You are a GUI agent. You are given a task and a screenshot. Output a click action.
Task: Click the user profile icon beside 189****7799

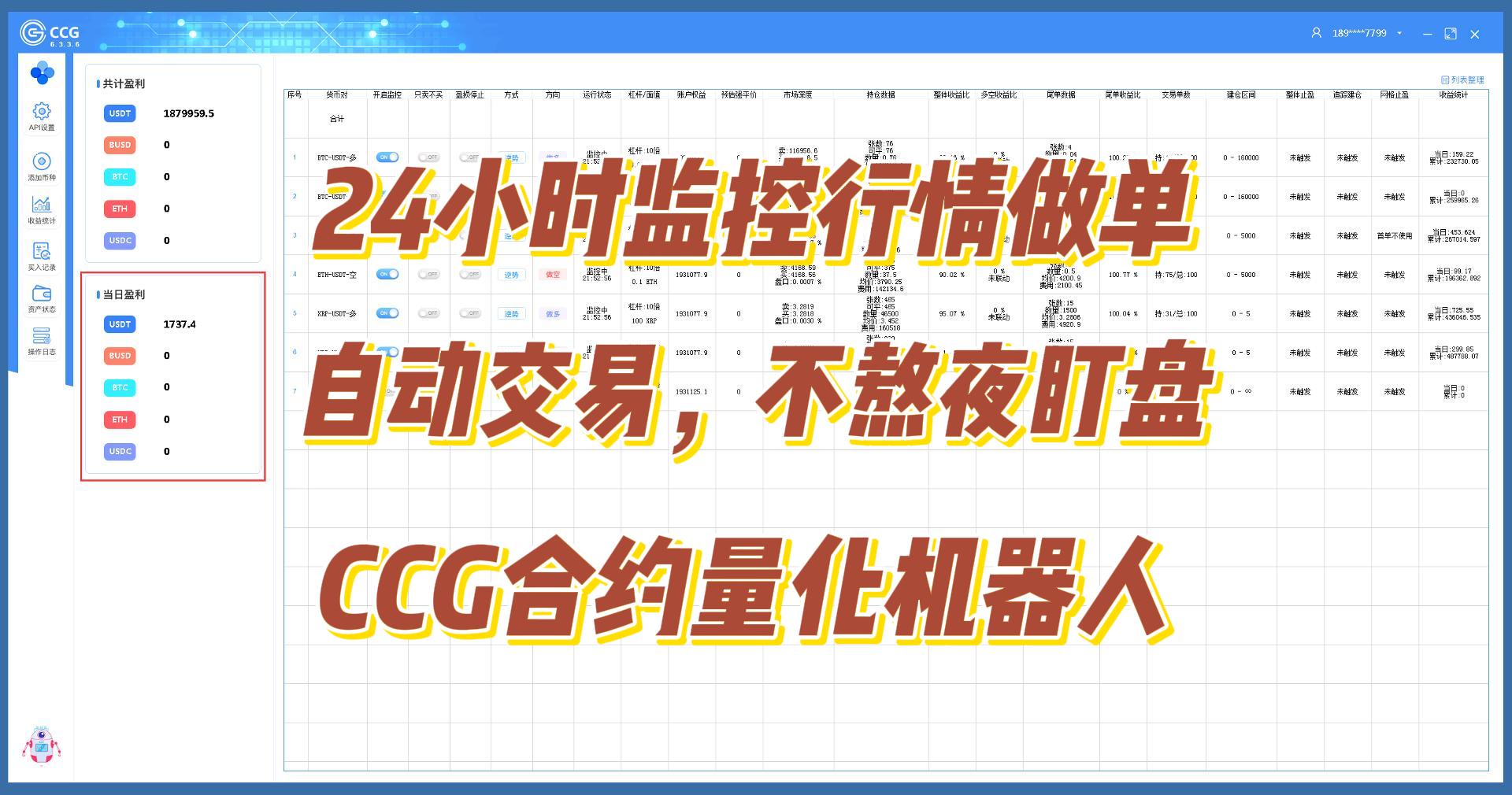[1316, 33]
